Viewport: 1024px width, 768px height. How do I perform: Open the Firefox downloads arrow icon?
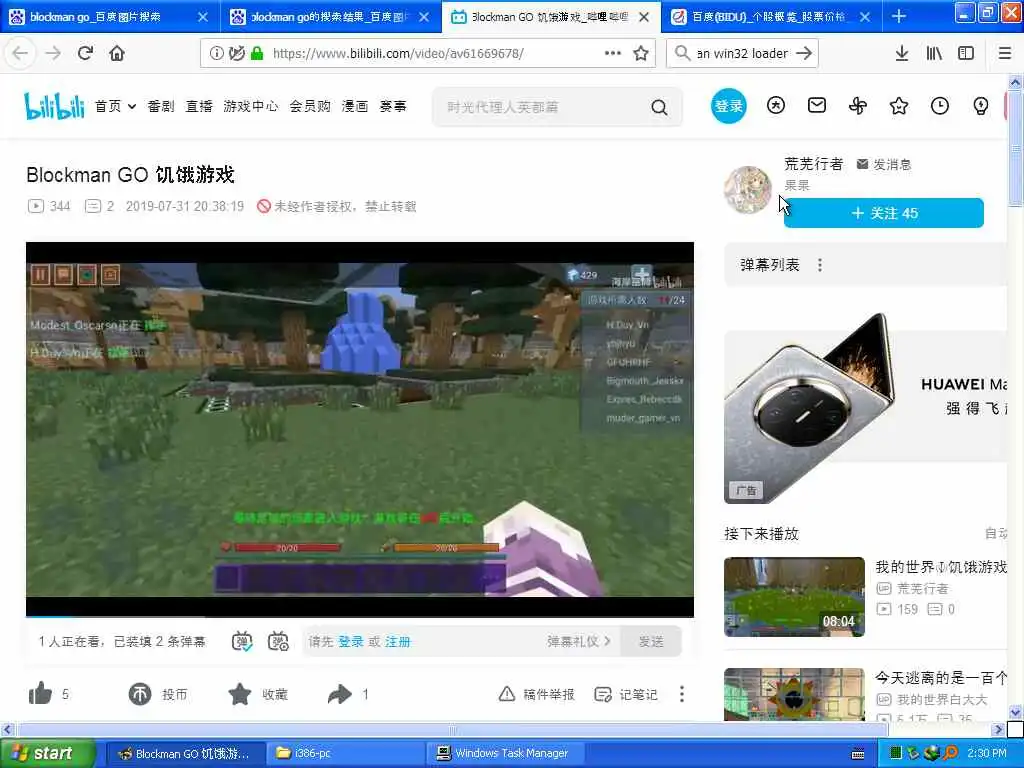(x=902, y=53)
